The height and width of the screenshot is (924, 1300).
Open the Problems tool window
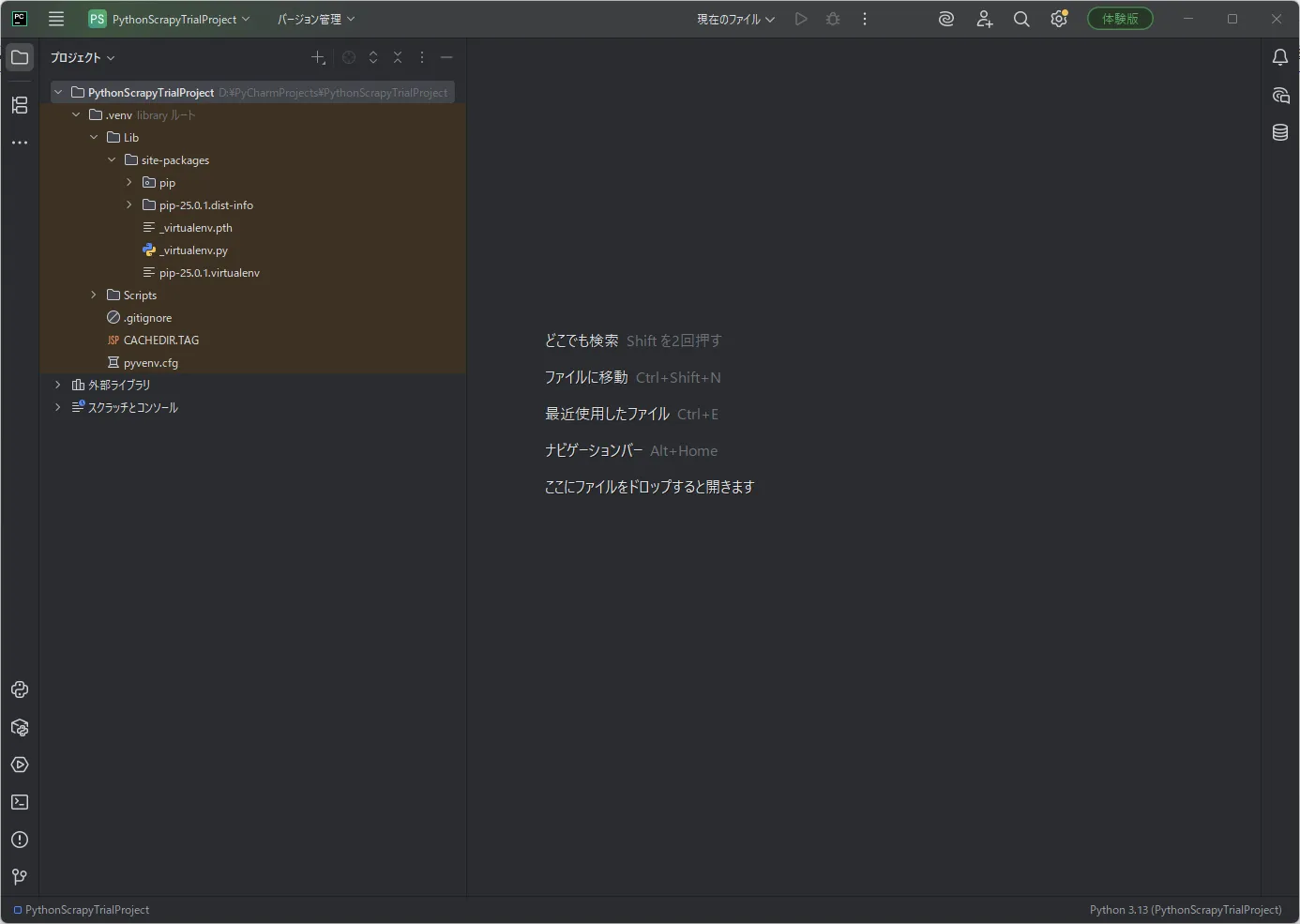(20, 840)
